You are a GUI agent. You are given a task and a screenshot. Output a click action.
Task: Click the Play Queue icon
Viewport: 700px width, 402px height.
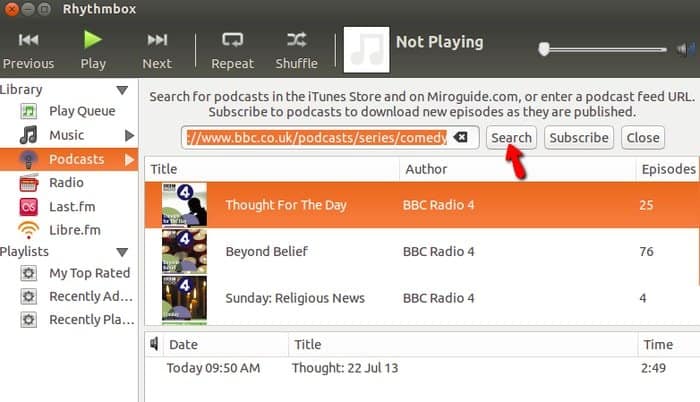click(29, 111)
